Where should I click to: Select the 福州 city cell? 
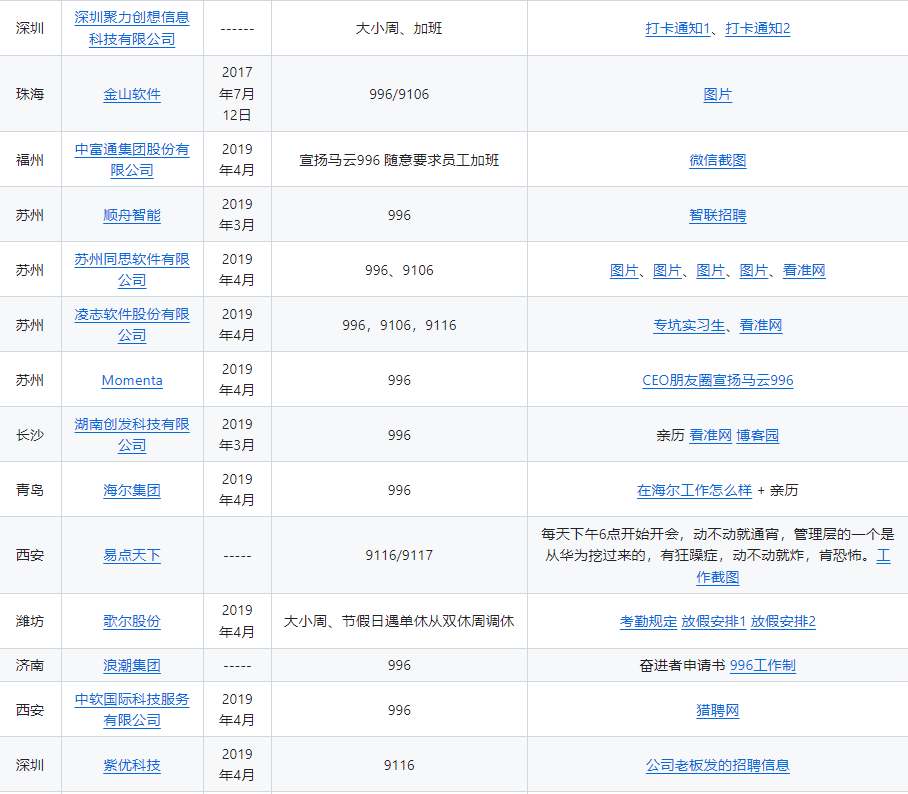30,160
